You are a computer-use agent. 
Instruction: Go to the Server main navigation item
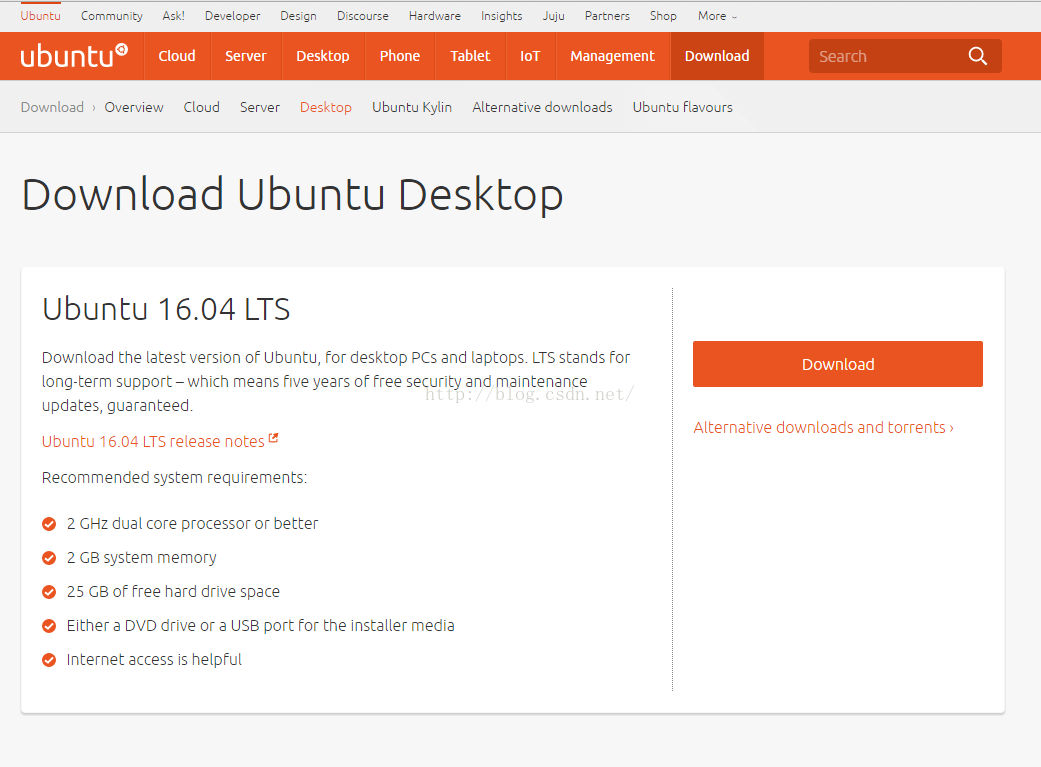click(245, 56)
